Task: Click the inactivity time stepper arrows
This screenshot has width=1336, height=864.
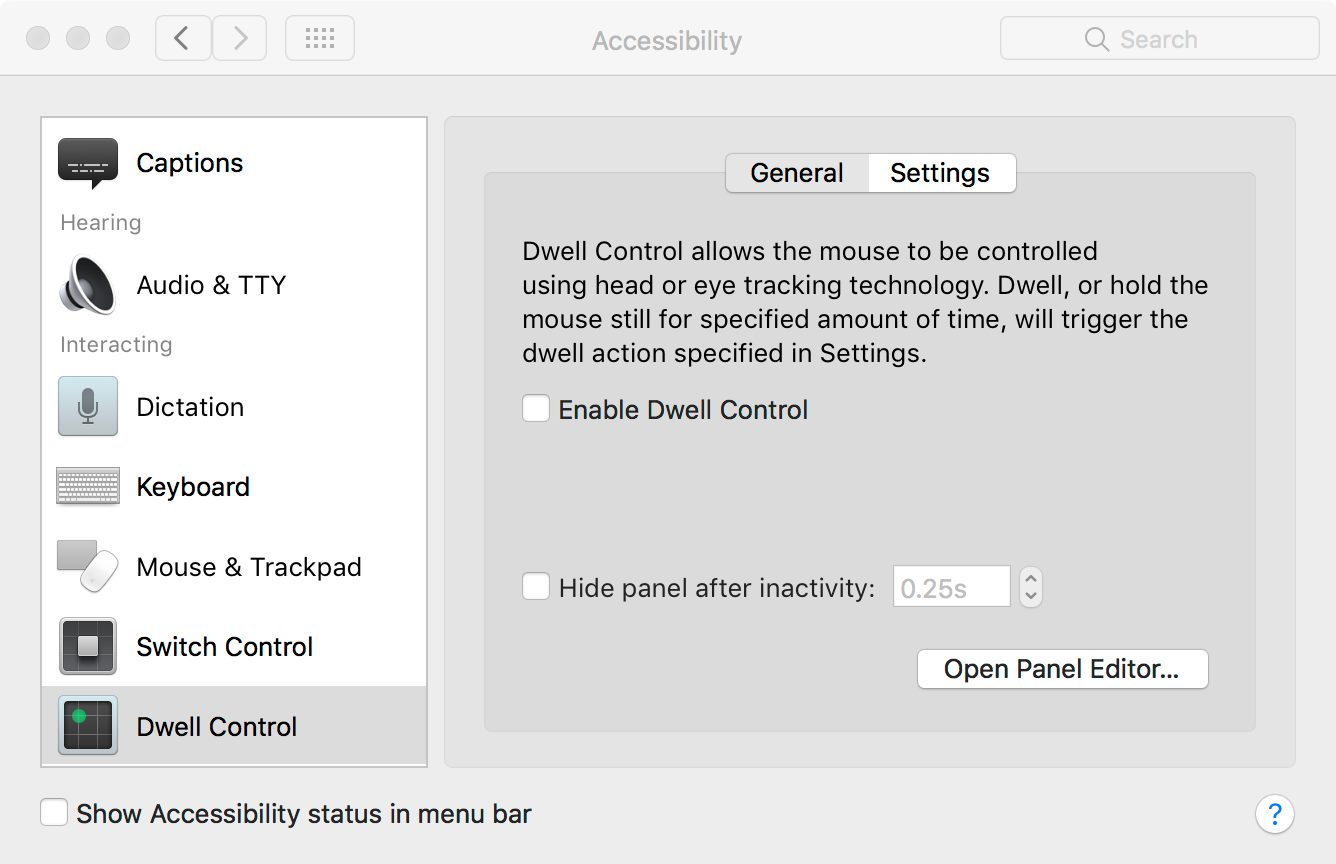Action: [x=1031, y=587]
